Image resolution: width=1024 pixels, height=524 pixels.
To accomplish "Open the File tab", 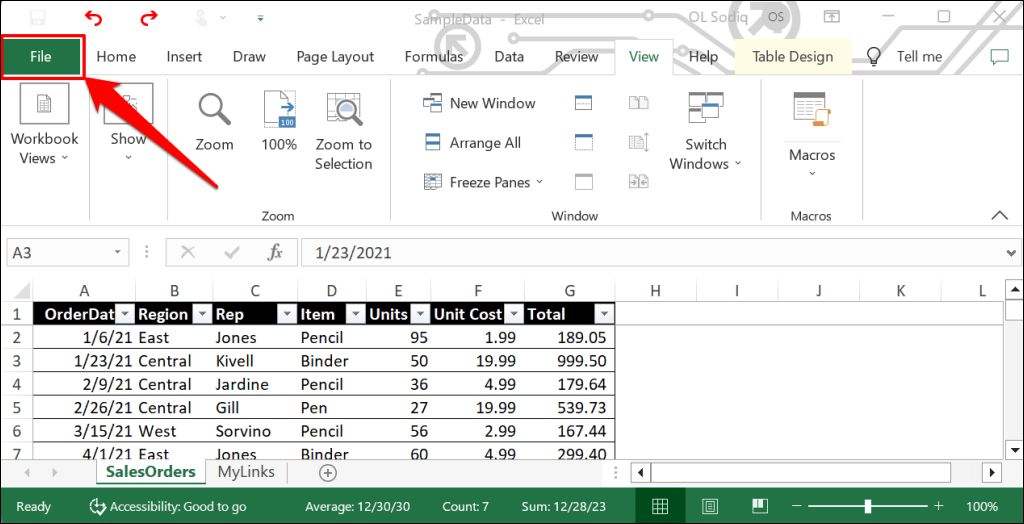I will click(x=41, y=57).
